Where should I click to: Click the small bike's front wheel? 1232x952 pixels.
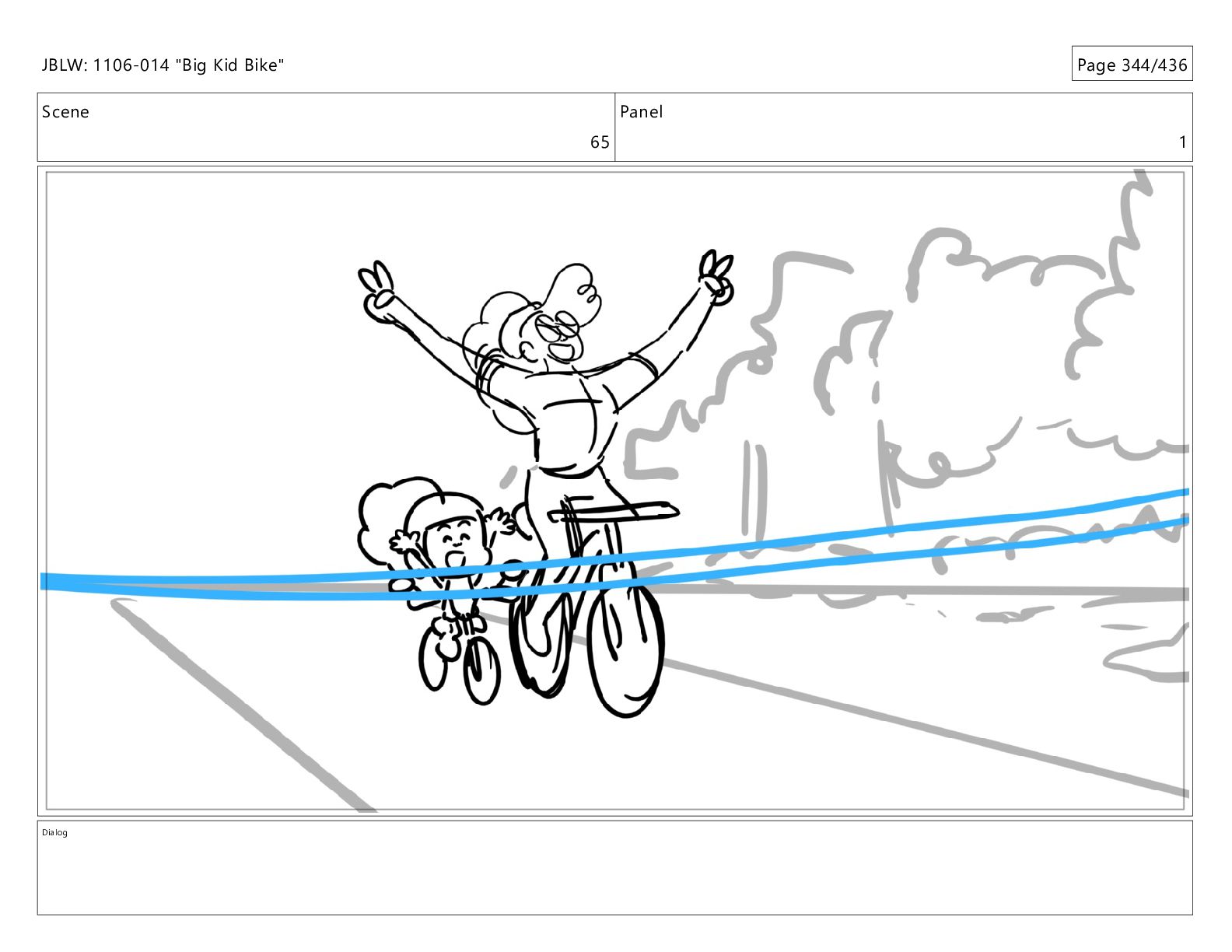point(481,670)
